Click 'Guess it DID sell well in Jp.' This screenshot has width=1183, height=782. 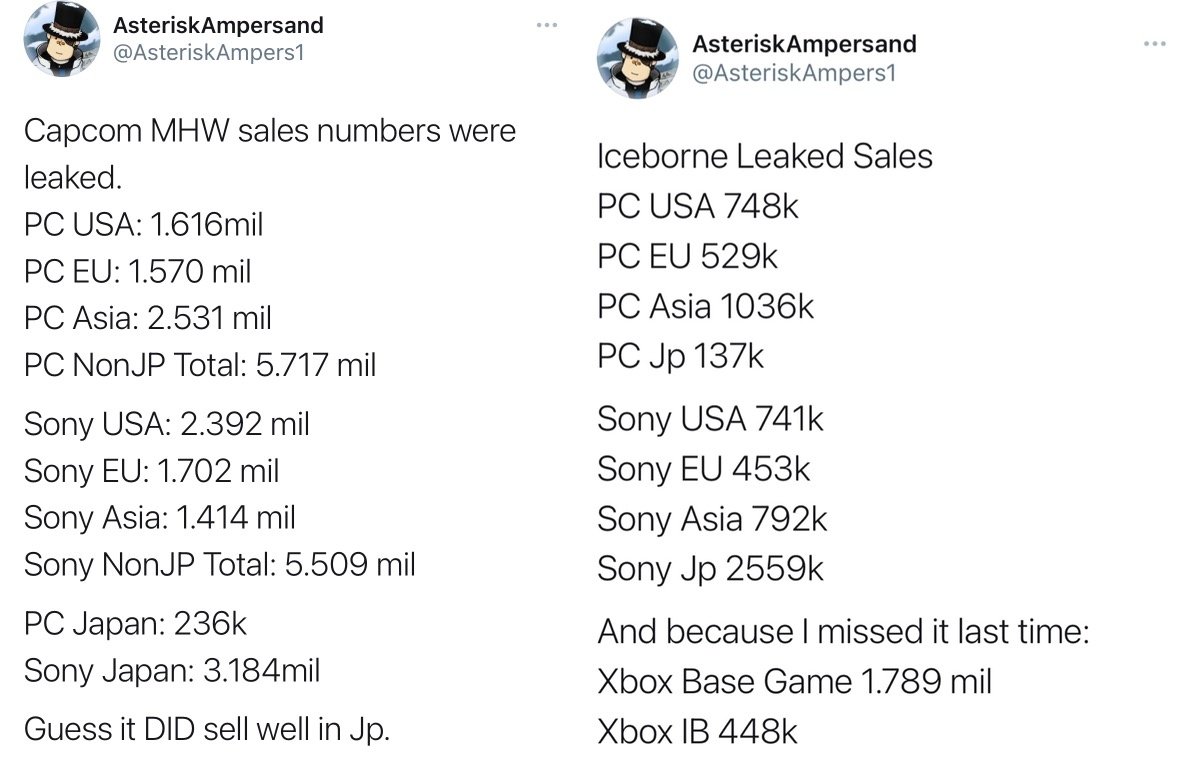click(x=207, y=730)
